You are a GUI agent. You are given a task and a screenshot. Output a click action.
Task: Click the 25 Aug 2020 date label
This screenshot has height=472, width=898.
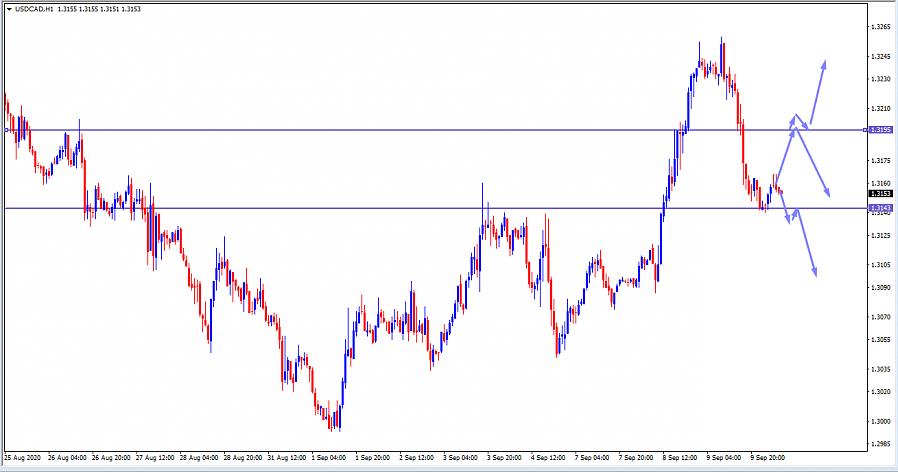[x=22, y=457]
